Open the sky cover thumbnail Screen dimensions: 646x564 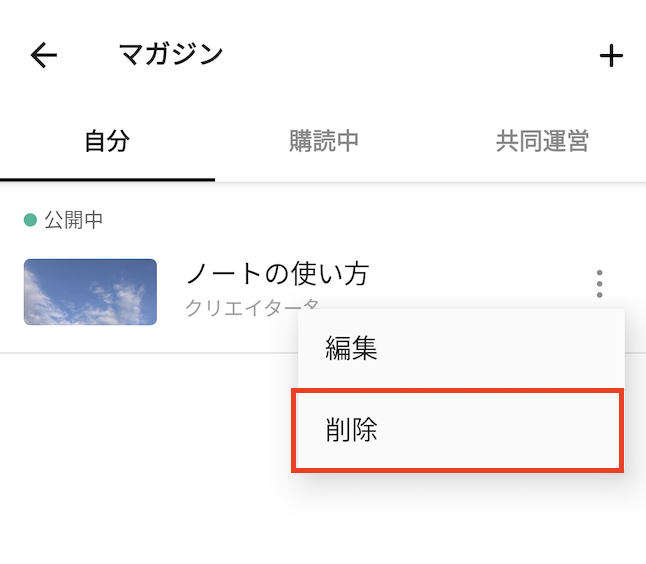(x=90, y=292)
